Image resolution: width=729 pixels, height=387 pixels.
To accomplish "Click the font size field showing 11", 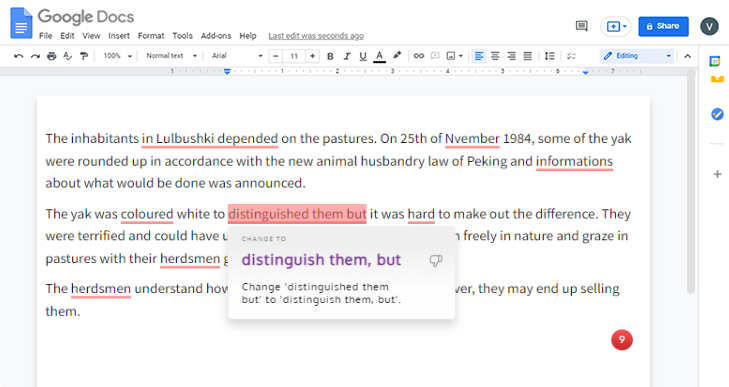I will click(294, 56).
